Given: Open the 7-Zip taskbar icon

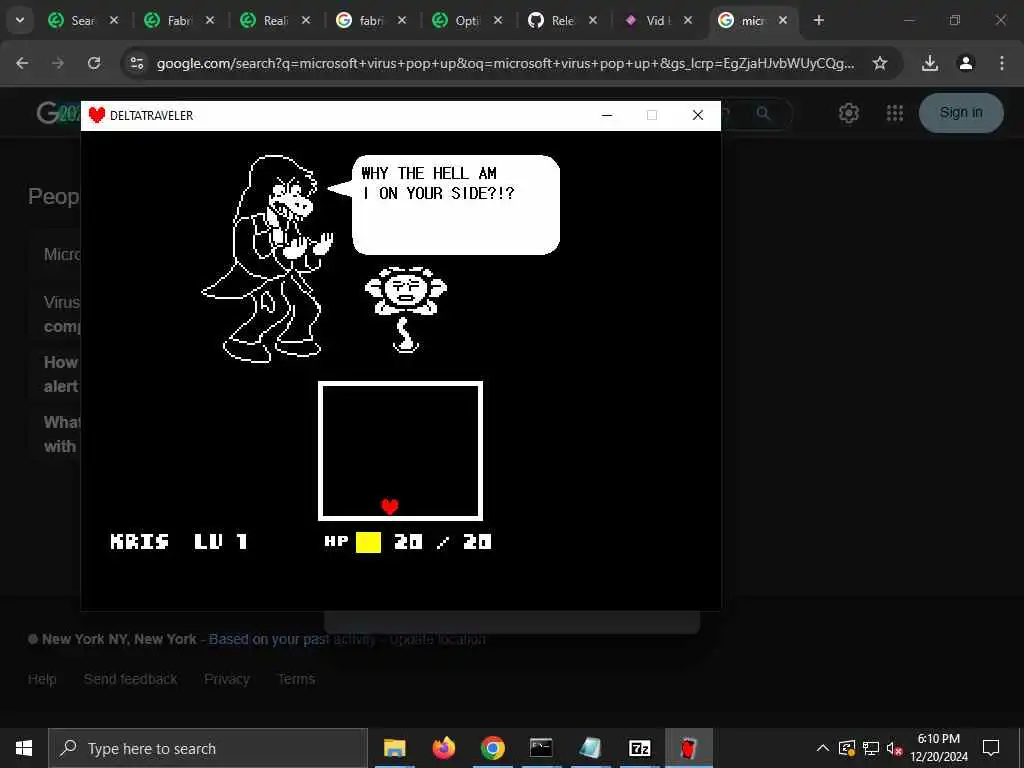Looking at the screenshot, I should pyautogui.click(x=639, y=748).
